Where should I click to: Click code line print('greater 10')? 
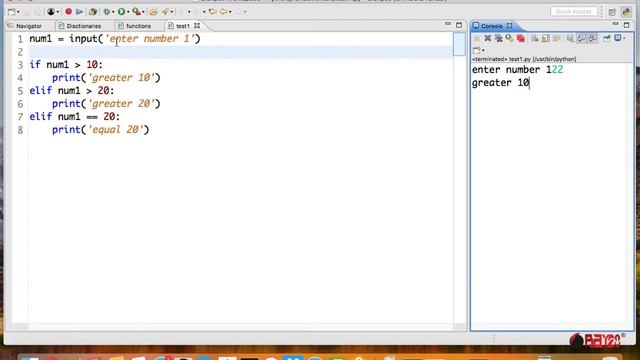[x=106, y=78]
